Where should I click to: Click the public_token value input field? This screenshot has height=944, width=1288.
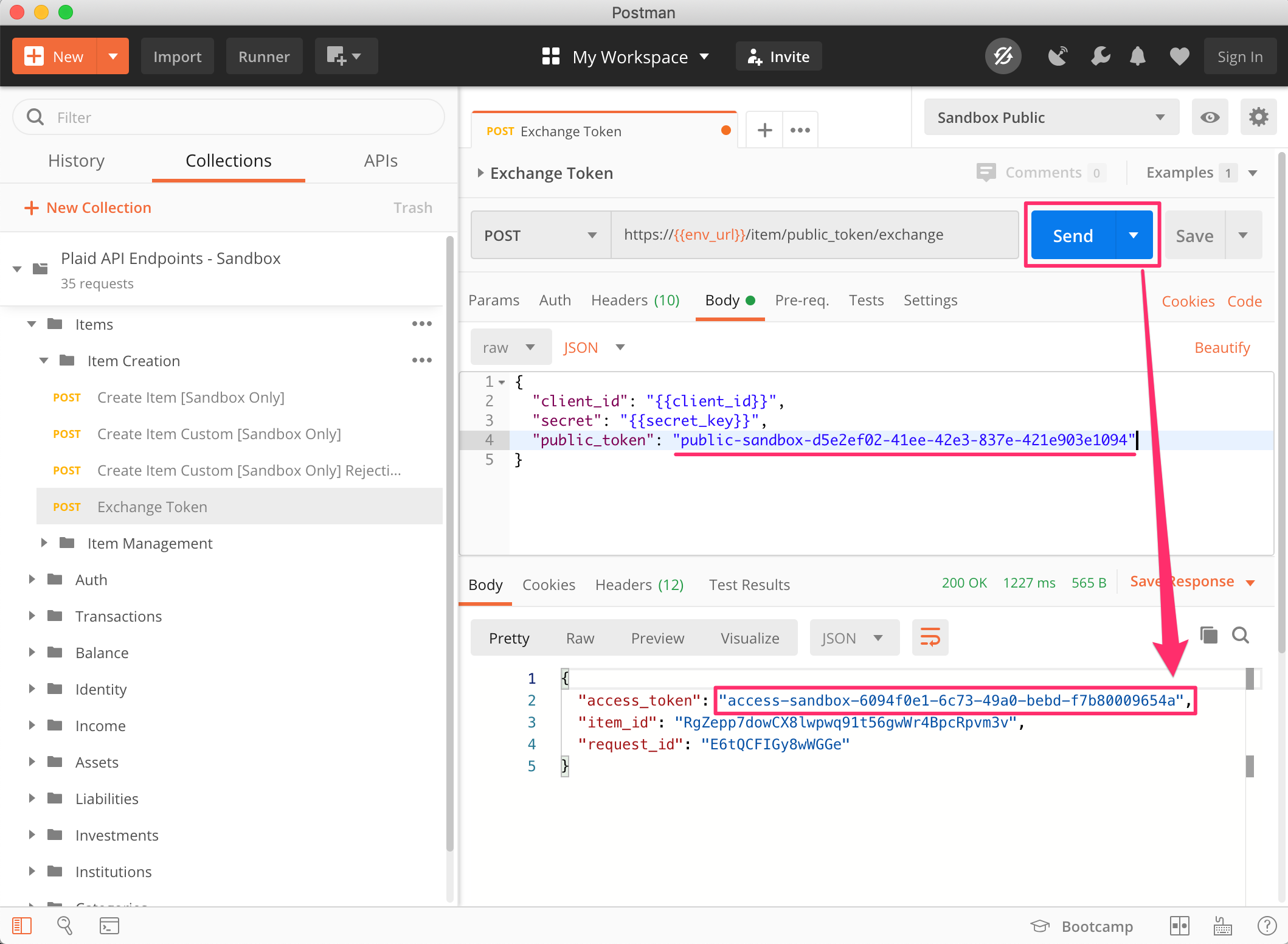tap(904, 439)
